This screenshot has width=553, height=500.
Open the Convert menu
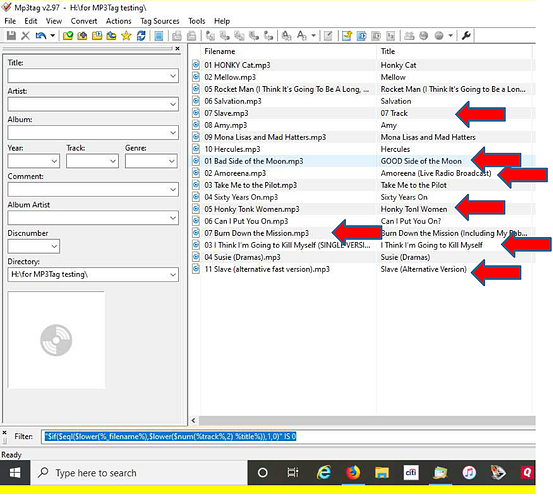(x=84, y=21)
